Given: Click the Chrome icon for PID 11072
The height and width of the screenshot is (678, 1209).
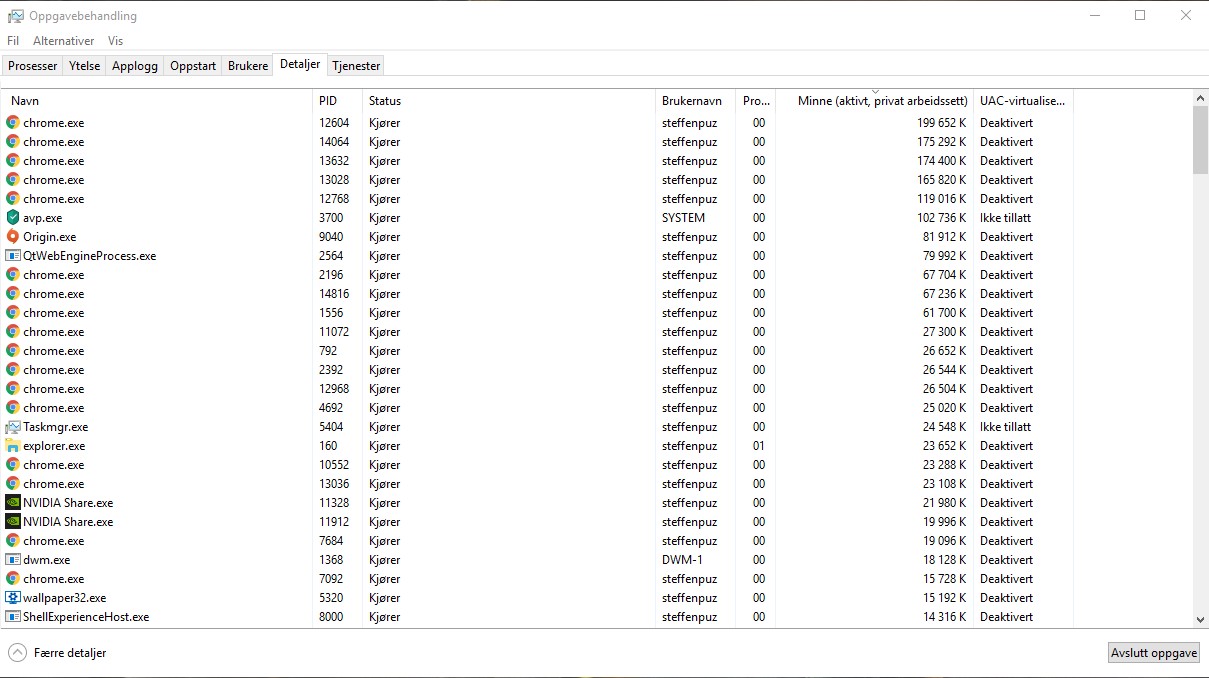Looking at the screenshot, I should pyautogui.click(x=13, y=331).
